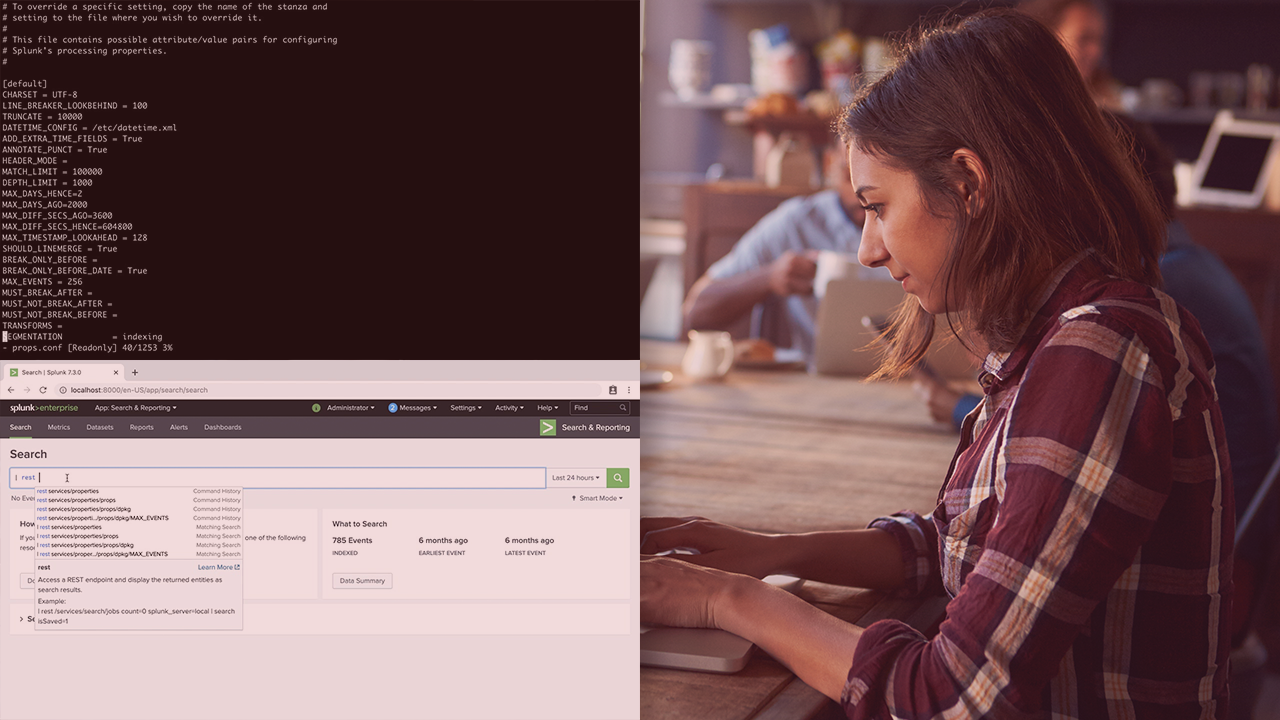The height and width of the screenshot is (720, 1280).
Task: Click the browser profile icon beside address bar
Action: [x=613, y=390]
